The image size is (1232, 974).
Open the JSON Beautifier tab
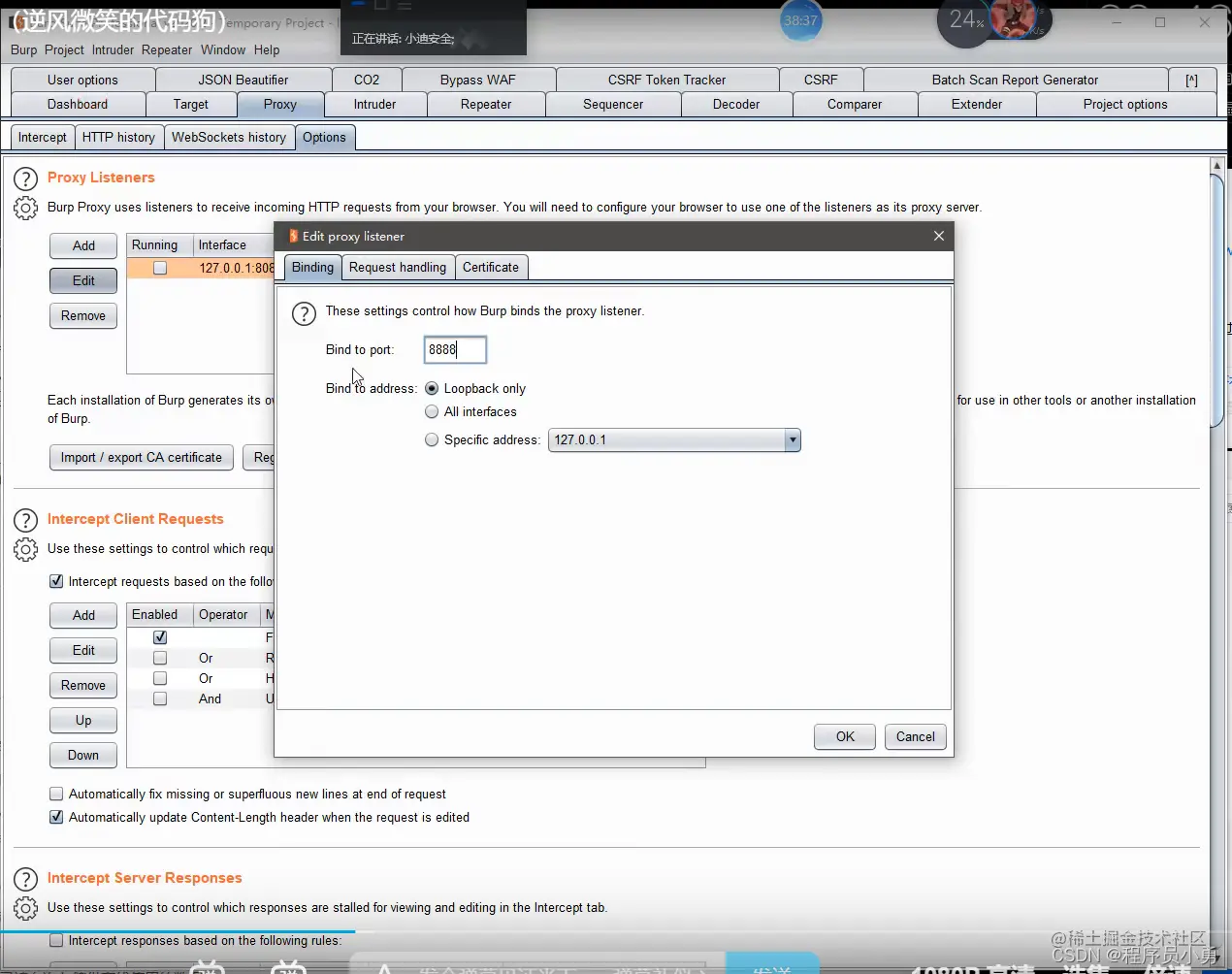click(243, 80)
